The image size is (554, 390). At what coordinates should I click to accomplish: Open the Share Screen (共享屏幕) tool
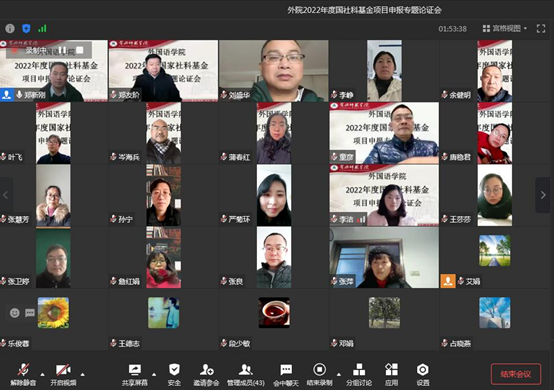point(135,375)
